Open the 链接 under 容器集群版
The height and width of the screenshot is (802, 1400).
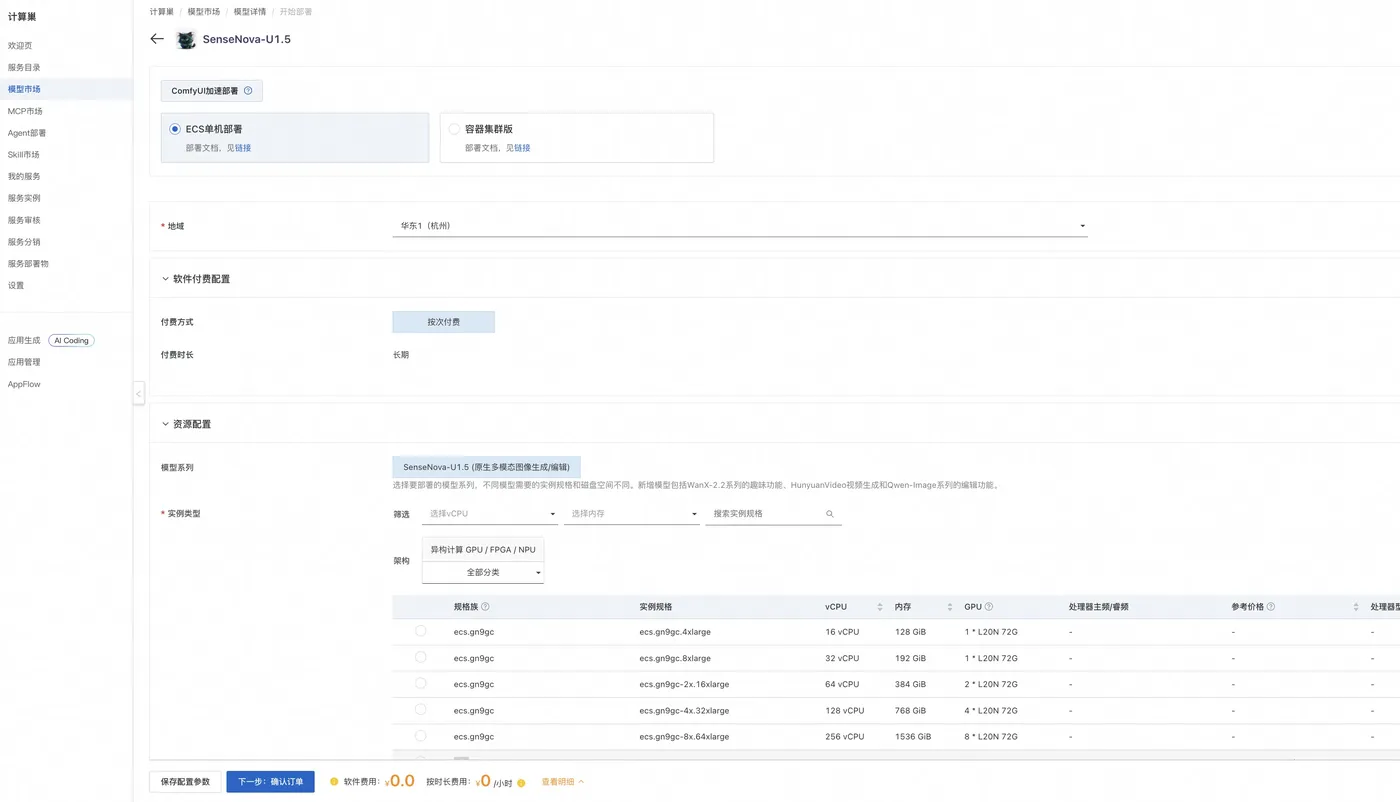click(522, 148)
